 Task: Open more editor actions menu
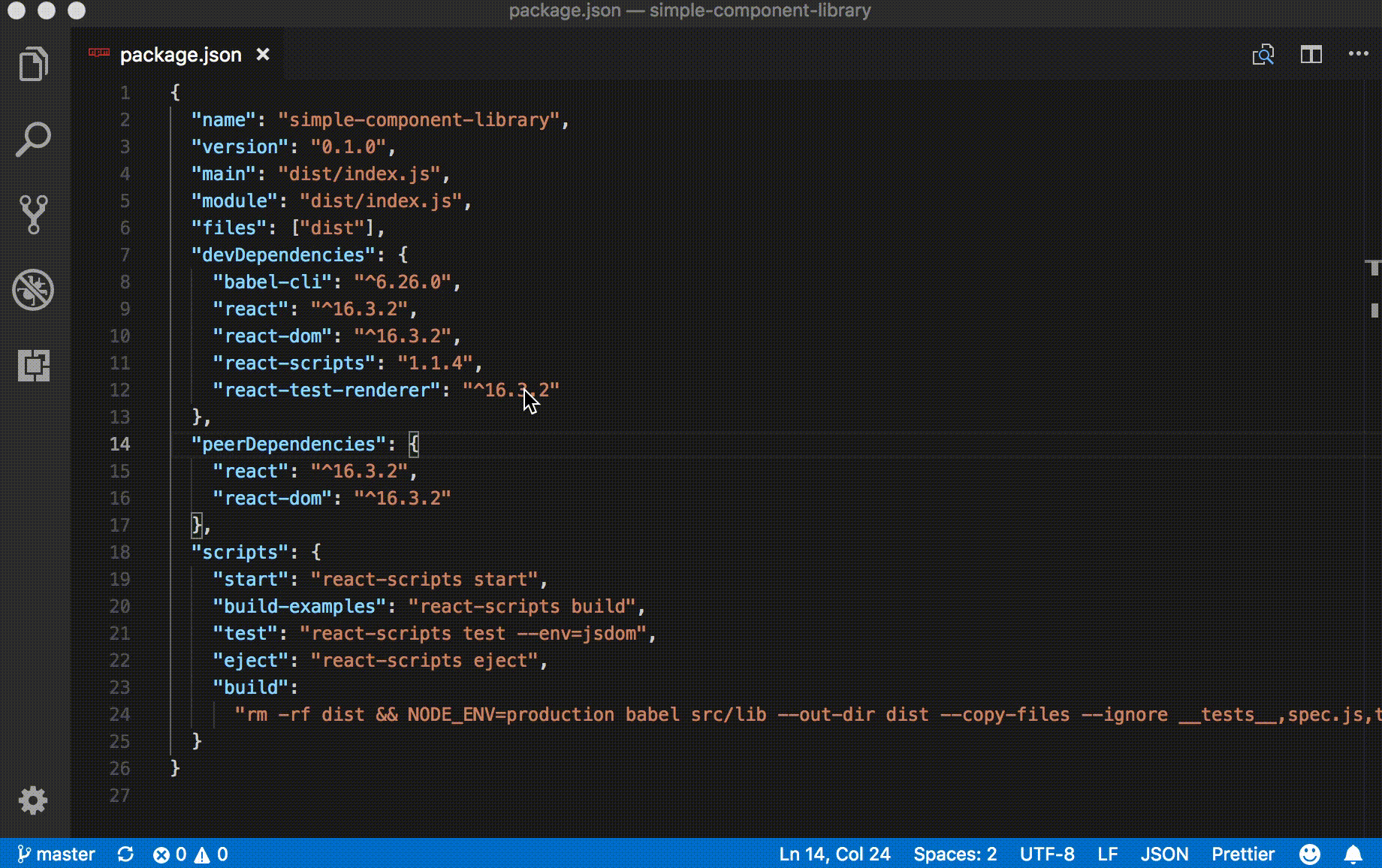(1358, 53)
